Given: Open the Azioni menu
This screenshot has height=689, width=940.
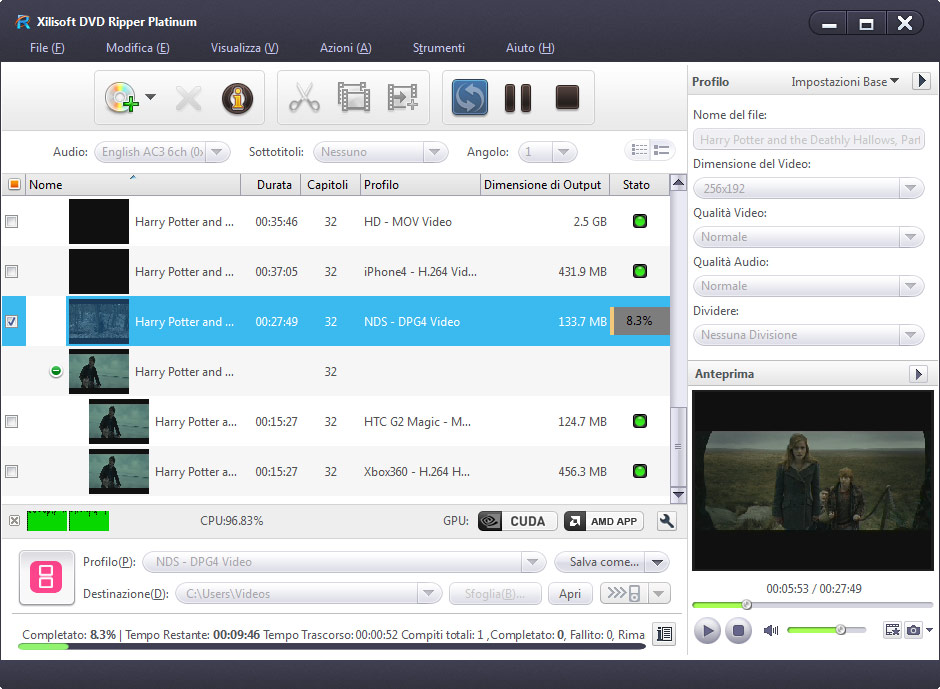Looking at the screenshot, I should click(x=345, y=48).
